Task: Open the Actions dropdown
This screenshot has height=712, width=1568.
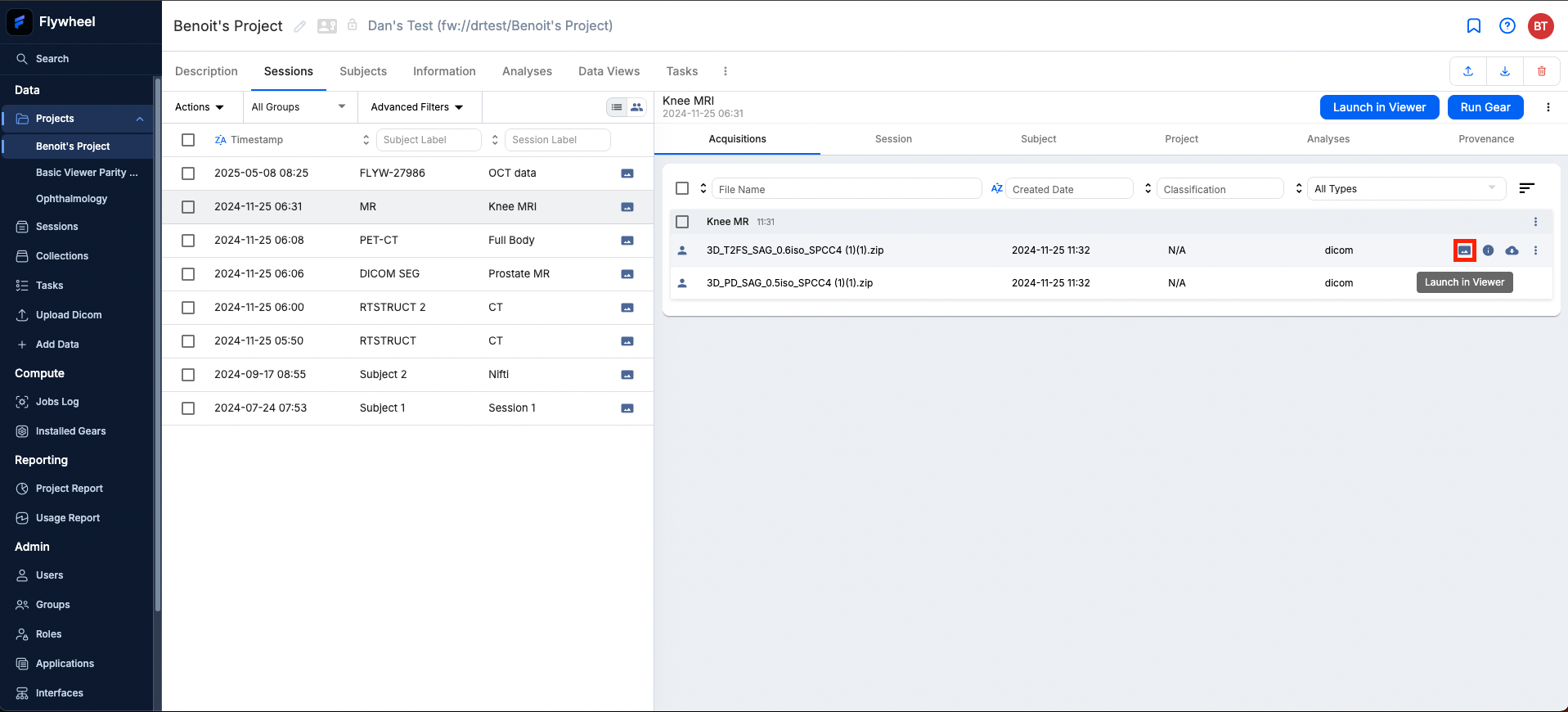Action: (200, 107)
